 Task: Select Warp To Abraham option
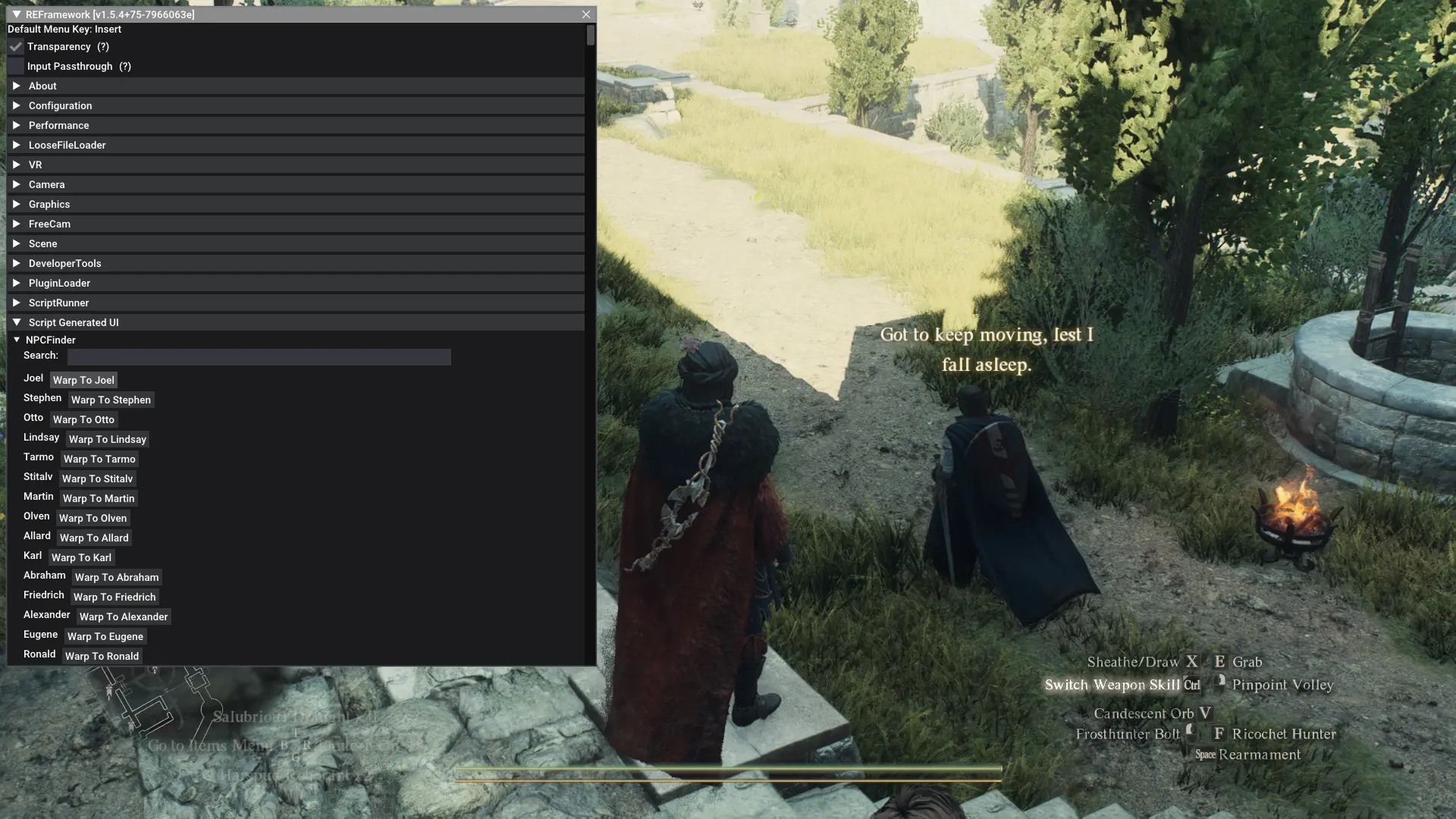tap(116, 578)
